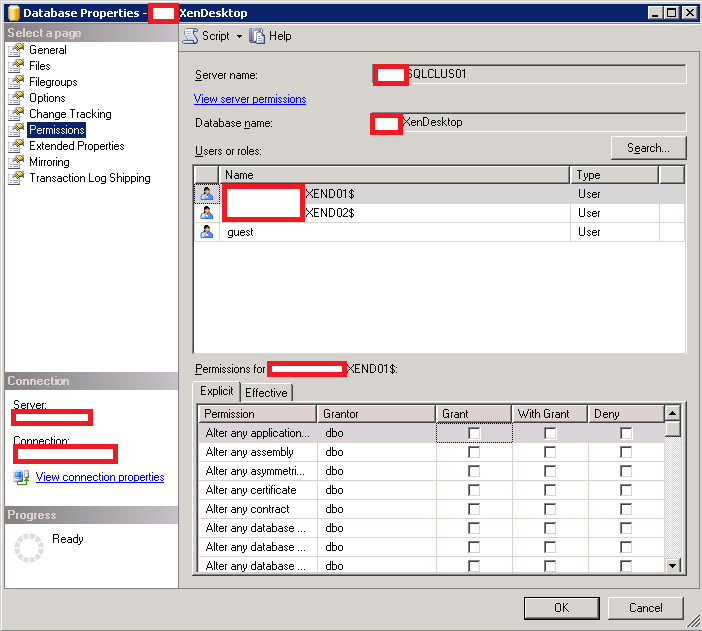Select the guest user icon row
This screenshot has height=631, width=702.
(x=206, y=232)
